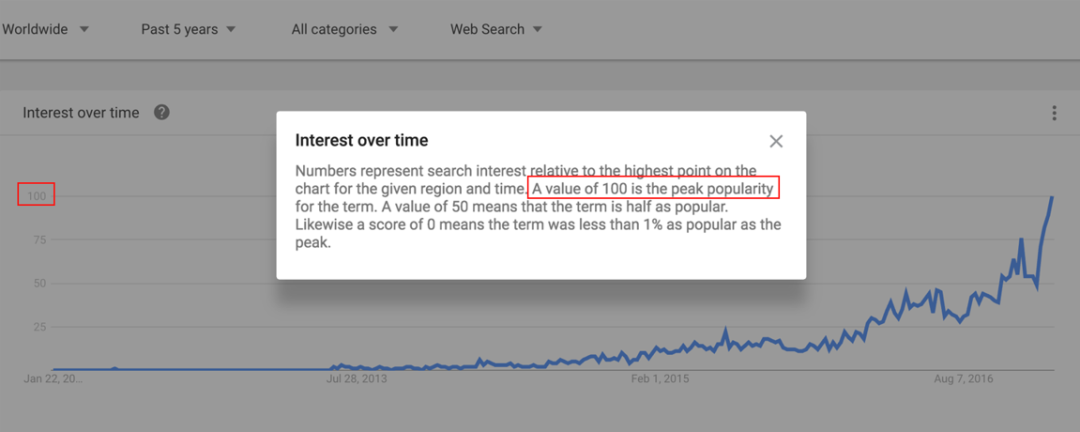Open the All categories dropdown

344,29
